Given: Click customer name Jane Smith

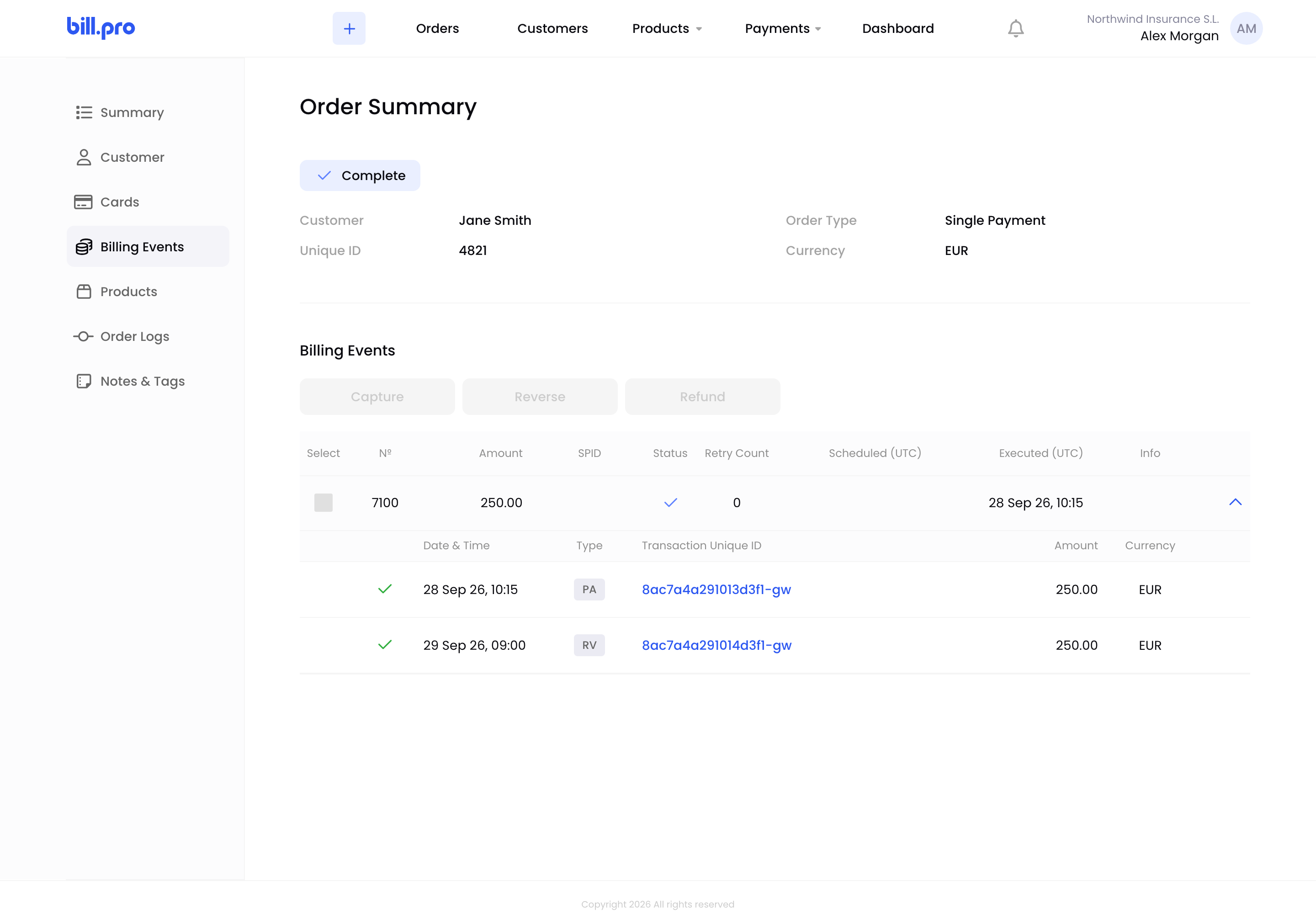Looking at the screenshot, I should click(495, 220).
